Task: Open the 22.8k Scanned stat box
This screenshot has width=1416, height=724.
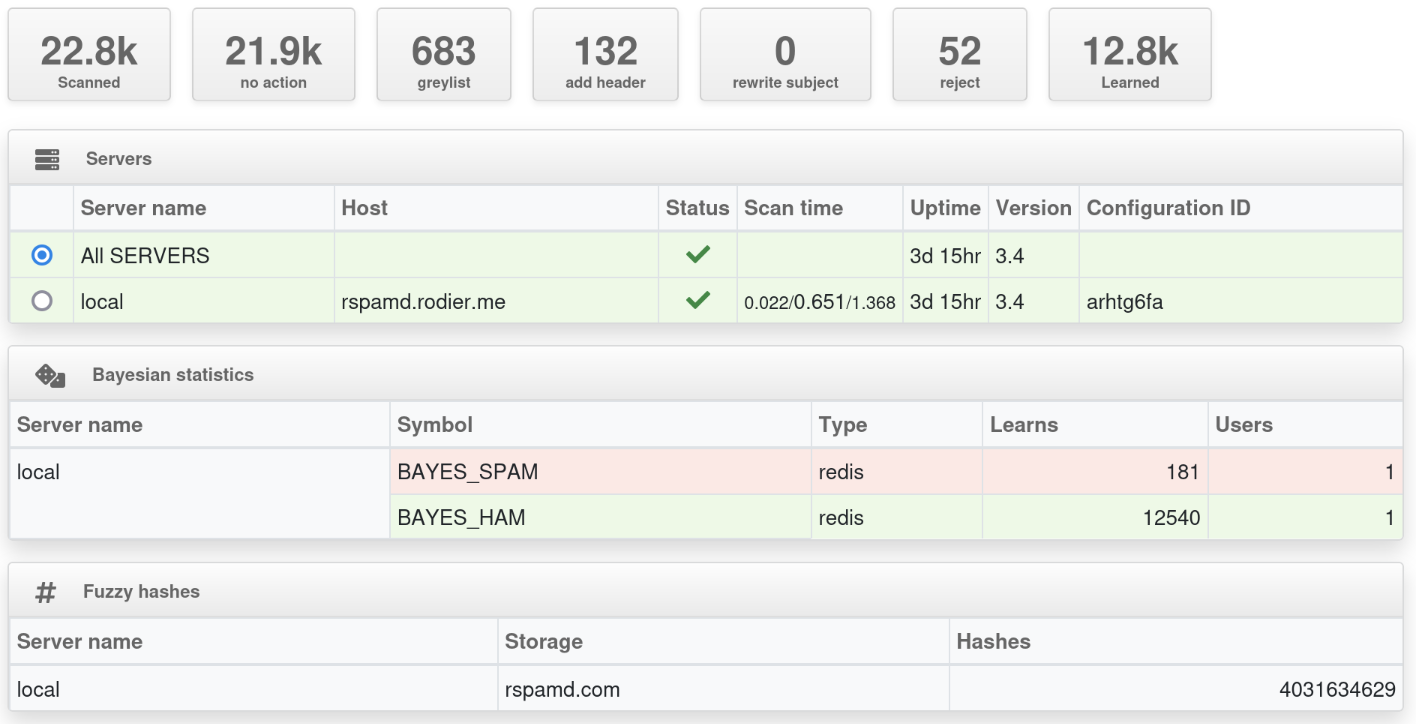Action: click(89, 55)
